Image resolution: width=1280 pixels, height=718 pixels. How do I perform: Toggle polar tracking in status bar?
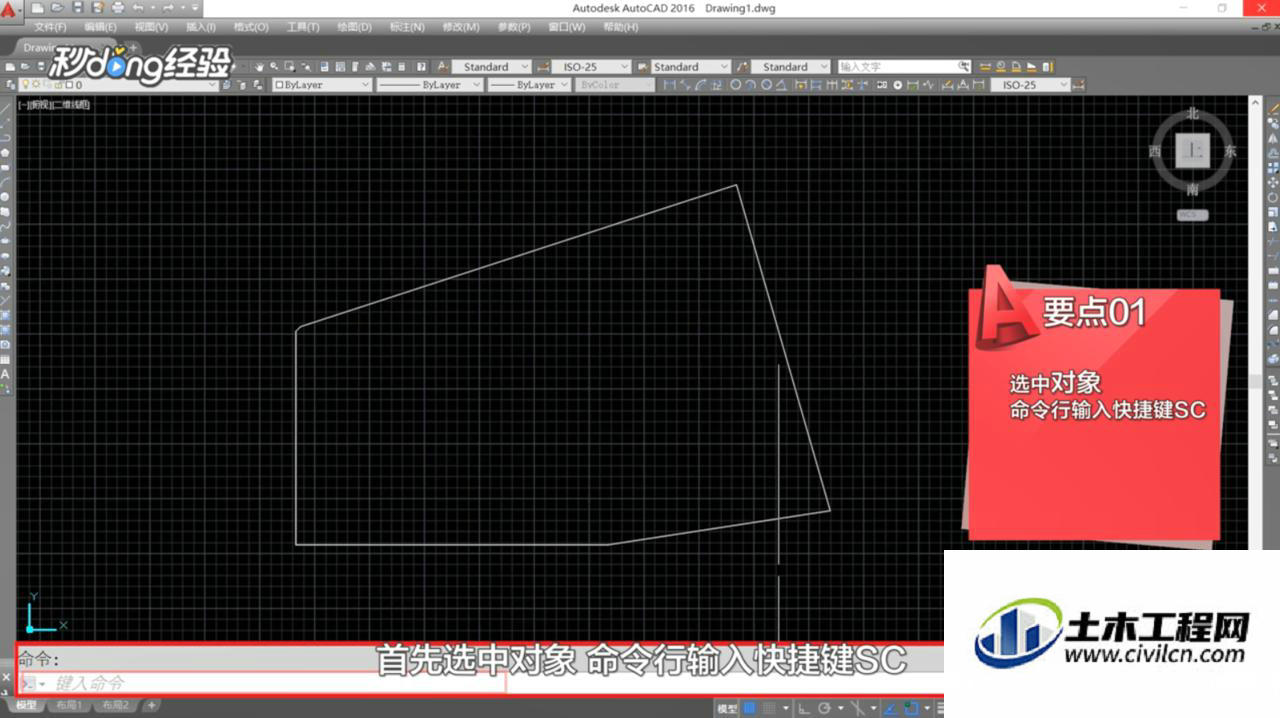[x=825, y=708]
